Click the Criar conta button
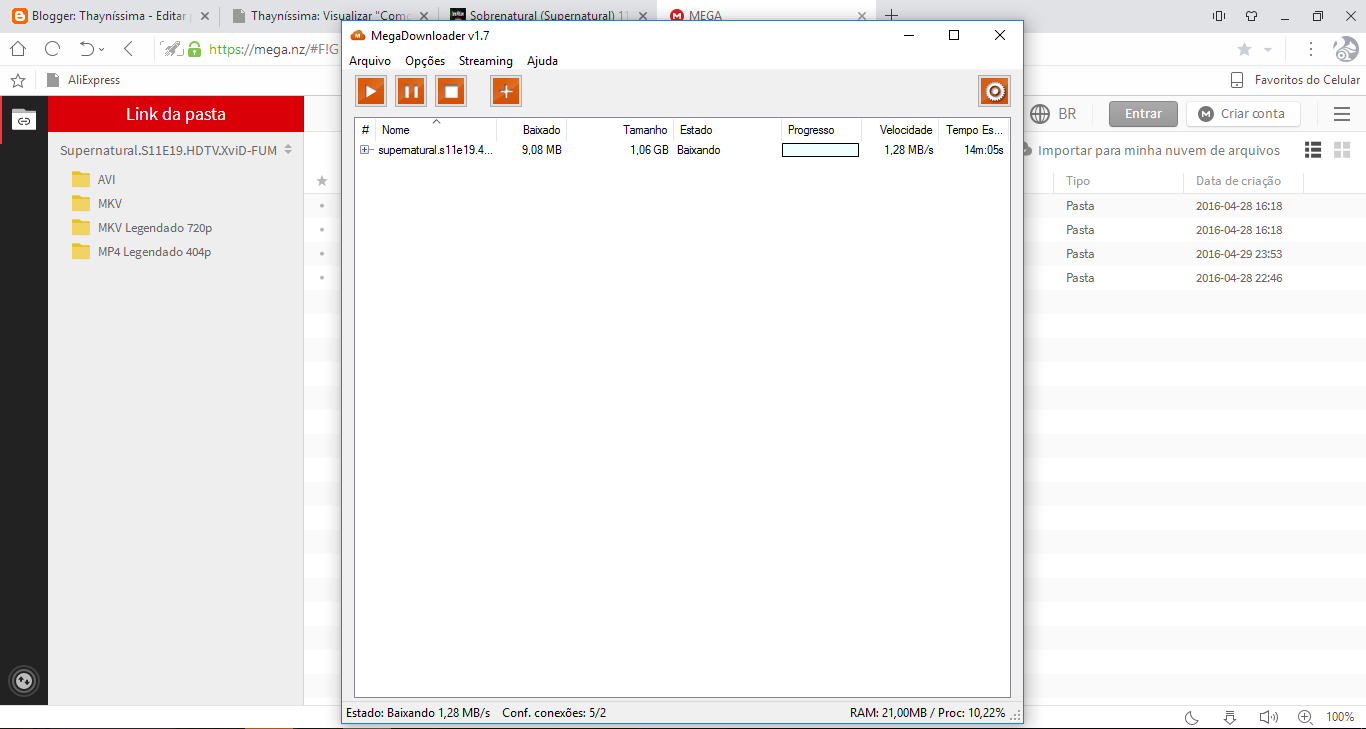This screenshot has height=729, width=1366. pos(1243,114)
